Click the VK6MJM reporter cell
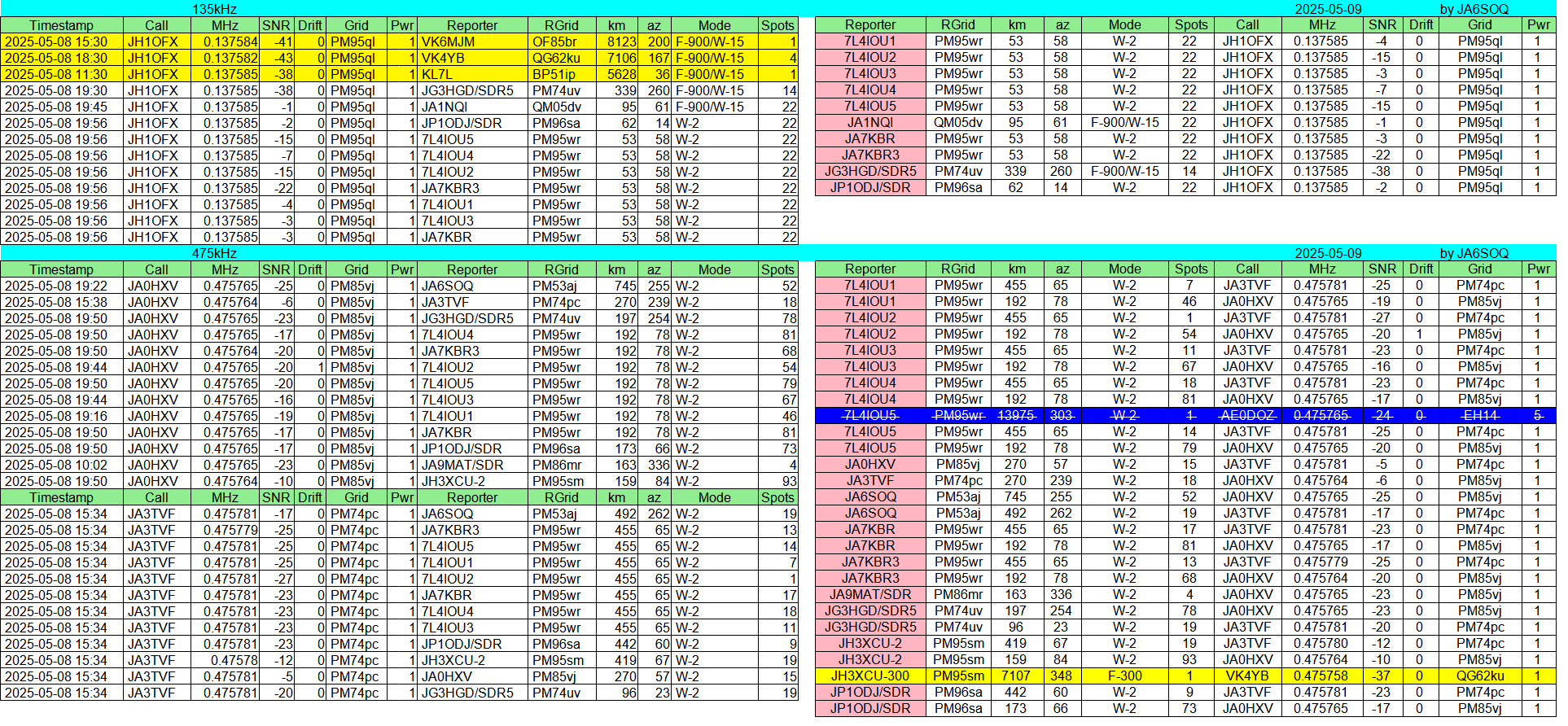The width and height of the screenshot is (1568, 726). pos(472,42)
